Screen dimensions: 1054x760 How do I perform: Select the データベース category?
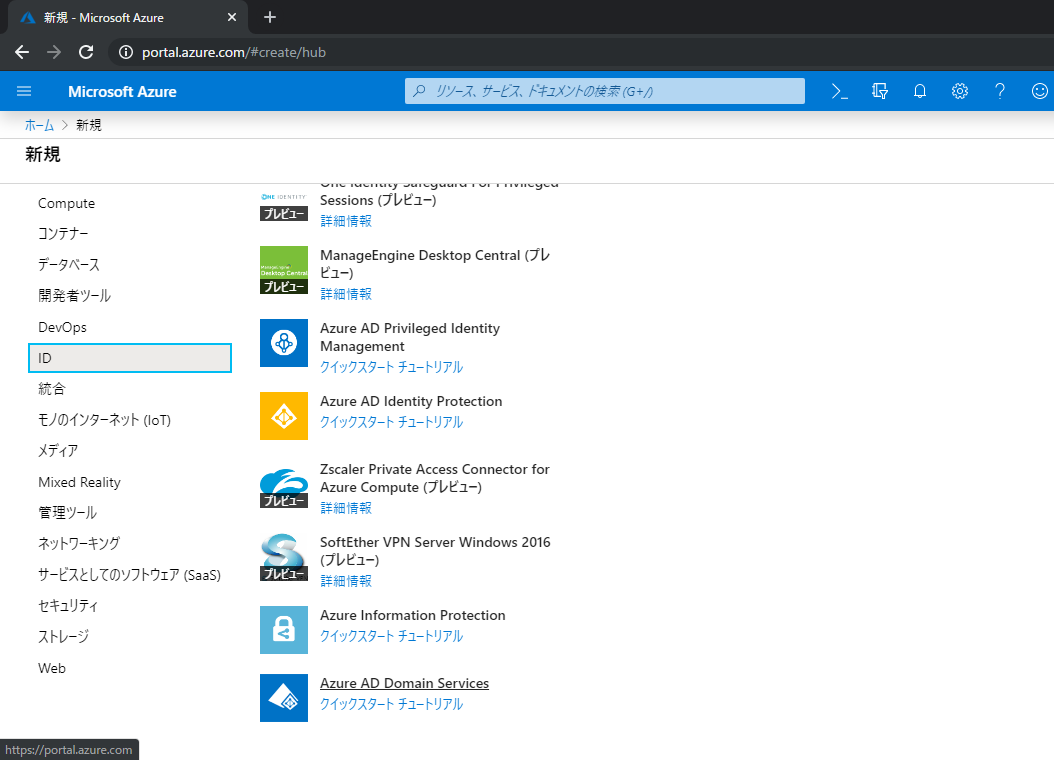(x=69, y=265)
